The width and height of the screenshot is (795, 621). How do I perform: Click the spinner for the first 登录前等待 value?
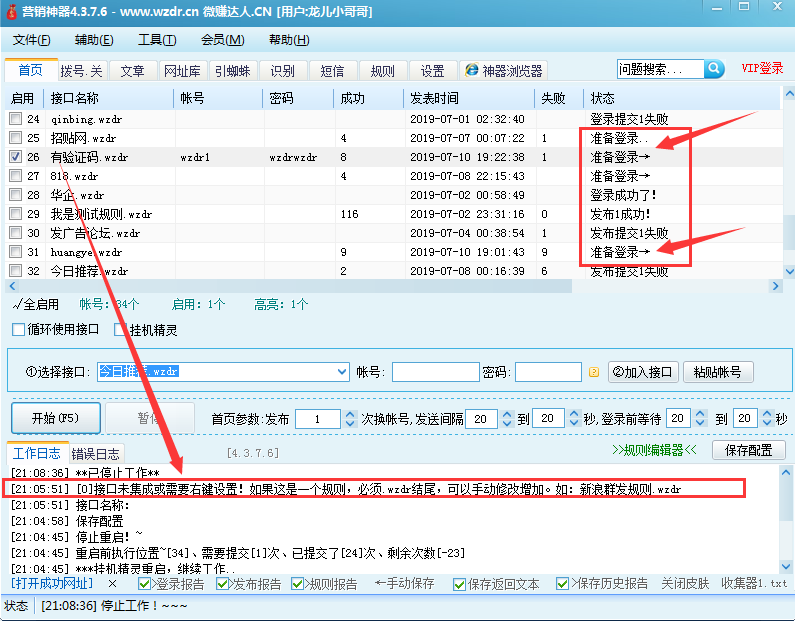click(700, 419)
